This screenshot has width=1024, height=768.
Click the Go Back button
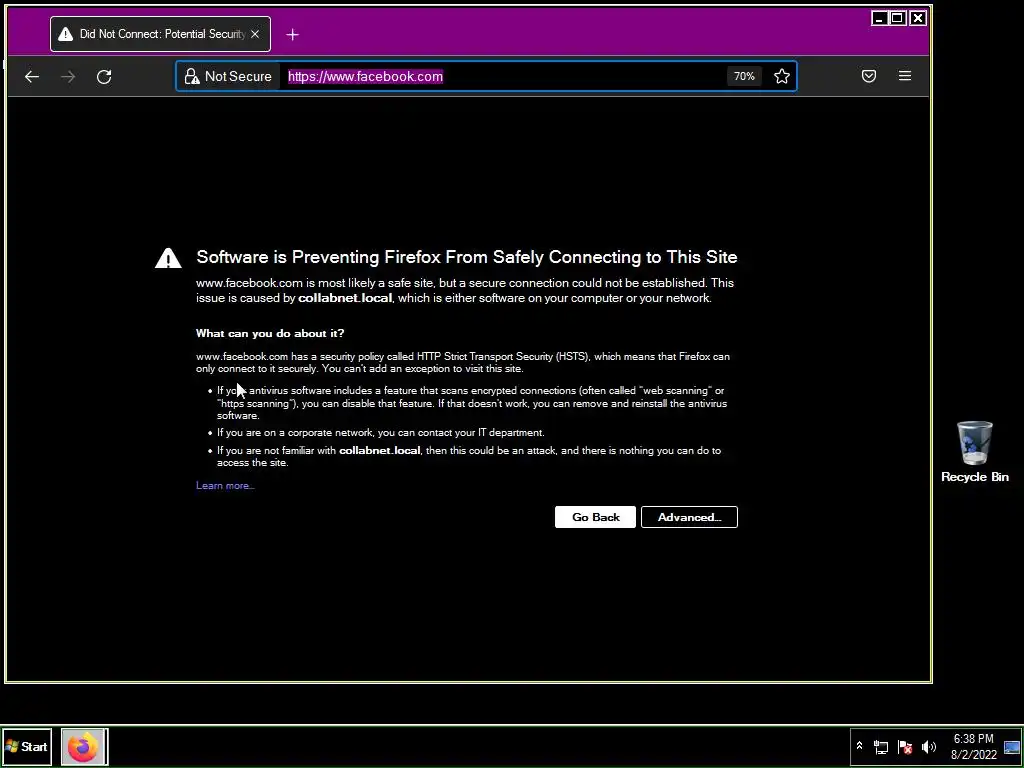pyautogui.click(x=595, y=517)
